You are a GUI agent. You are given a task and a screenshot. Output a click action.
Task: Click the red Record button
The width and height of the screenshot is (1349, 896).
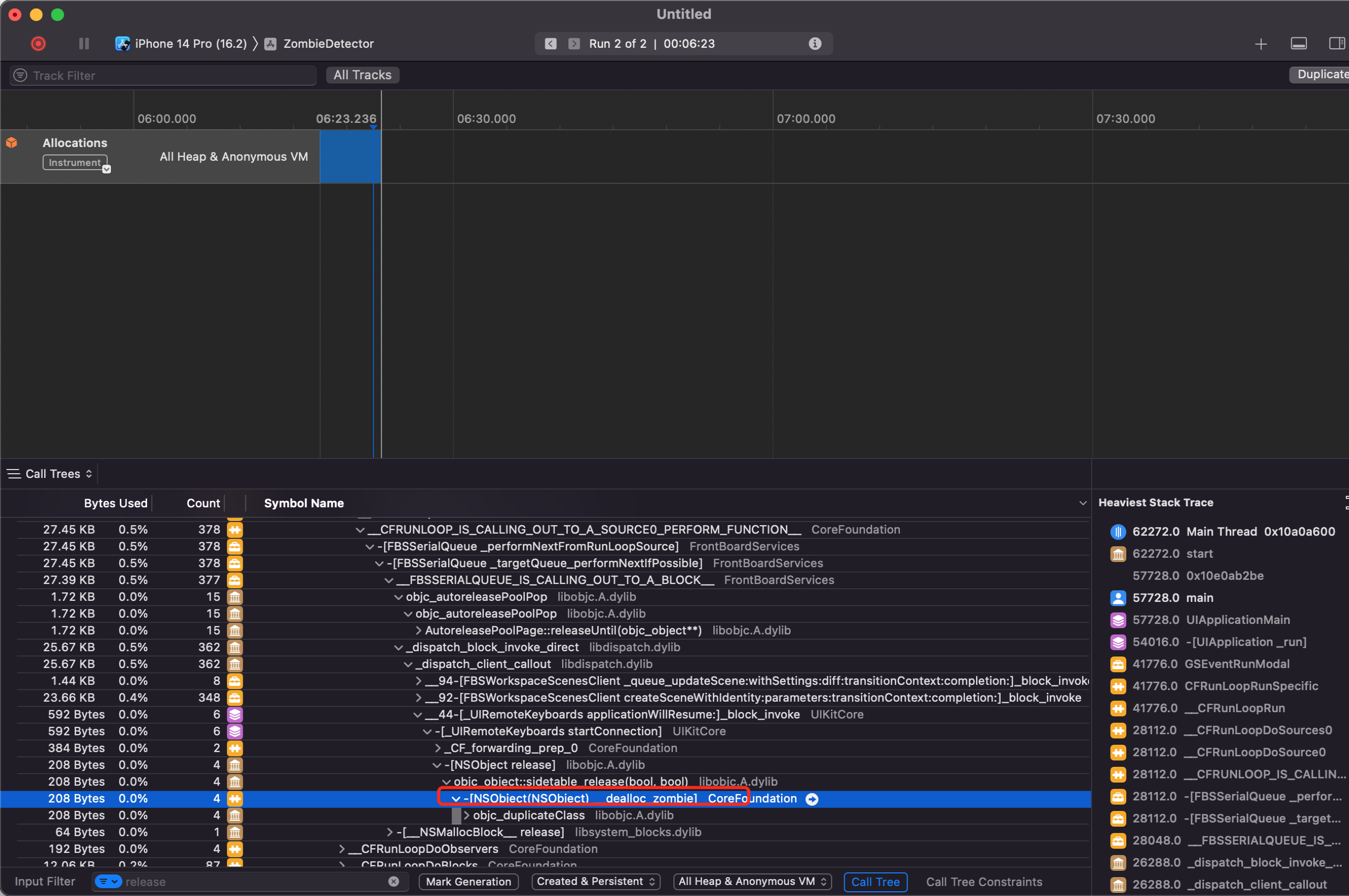(x=38, y=44)
